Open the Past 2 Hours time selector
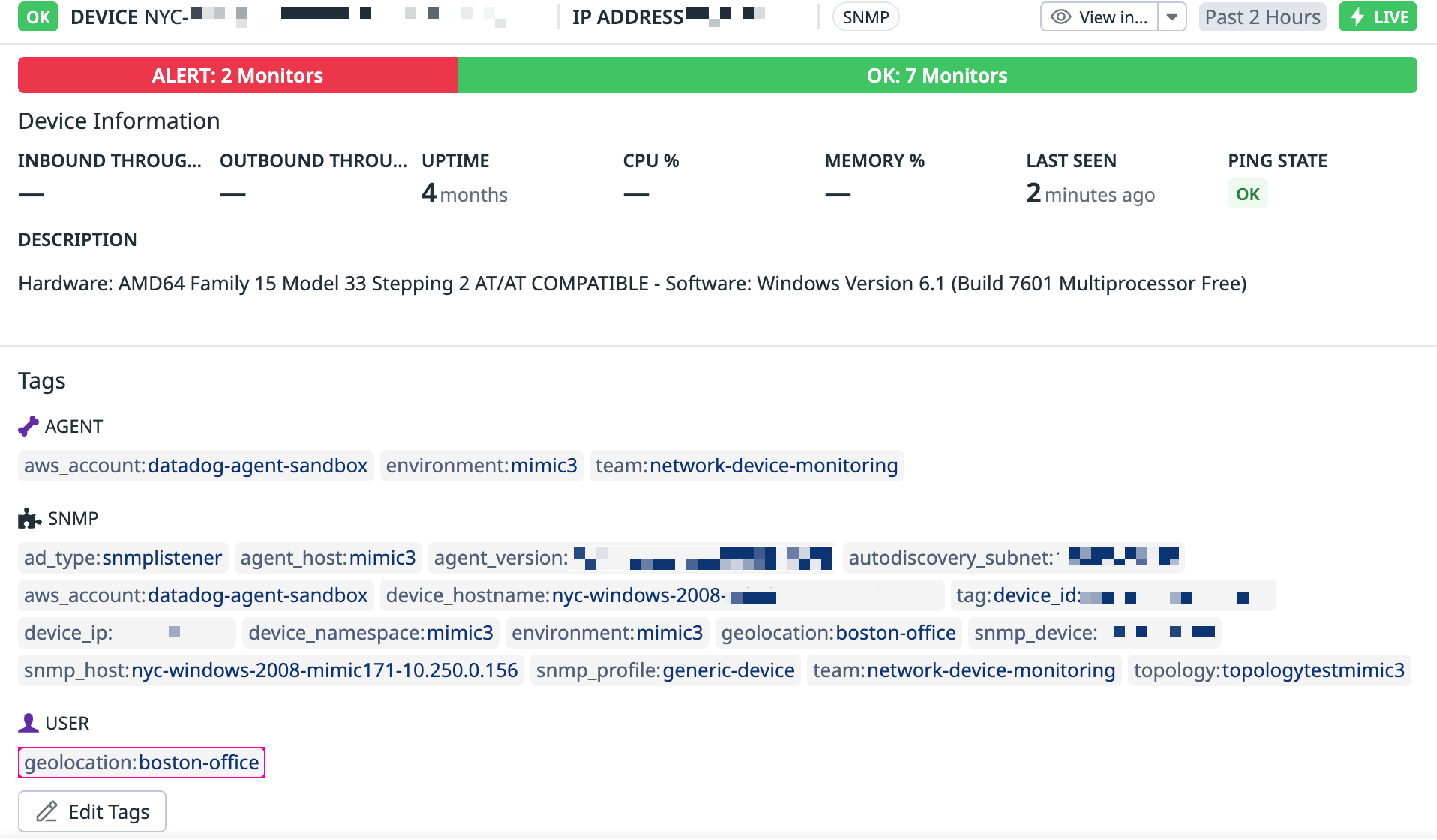 point(1262,17)
